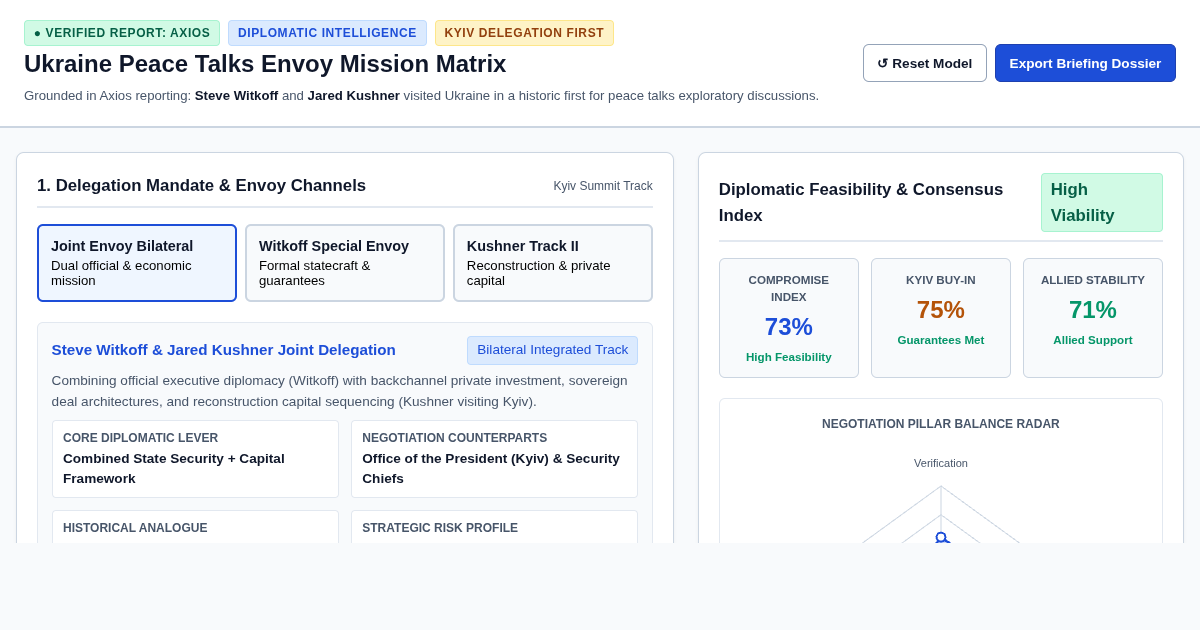Click the Core Diplomatic Lever card

coord(195,459)
